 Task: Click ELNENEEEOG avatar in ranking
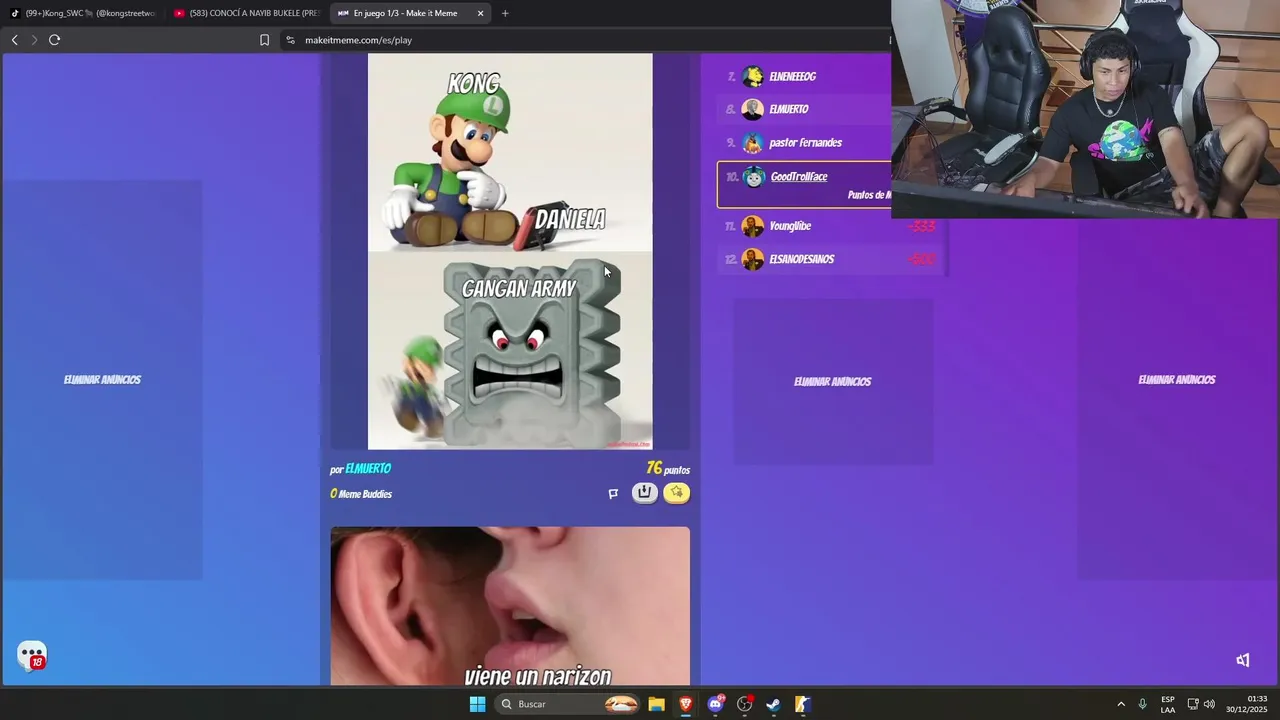pyautogui.click(x=753, y=76)
